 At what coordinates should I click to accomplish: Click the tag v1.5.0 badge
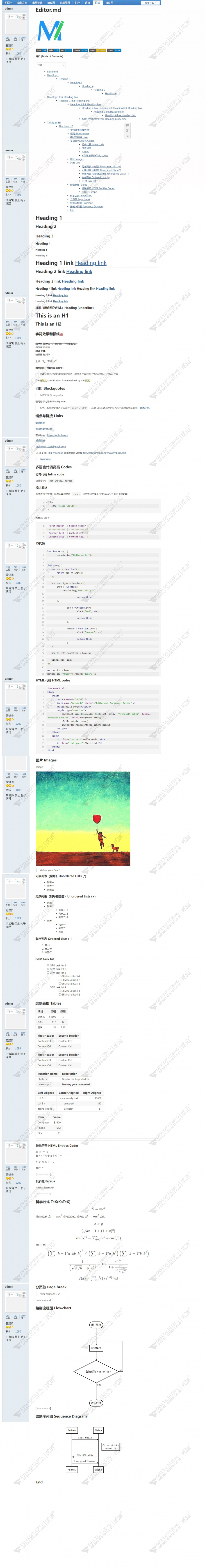pos(66,51)
